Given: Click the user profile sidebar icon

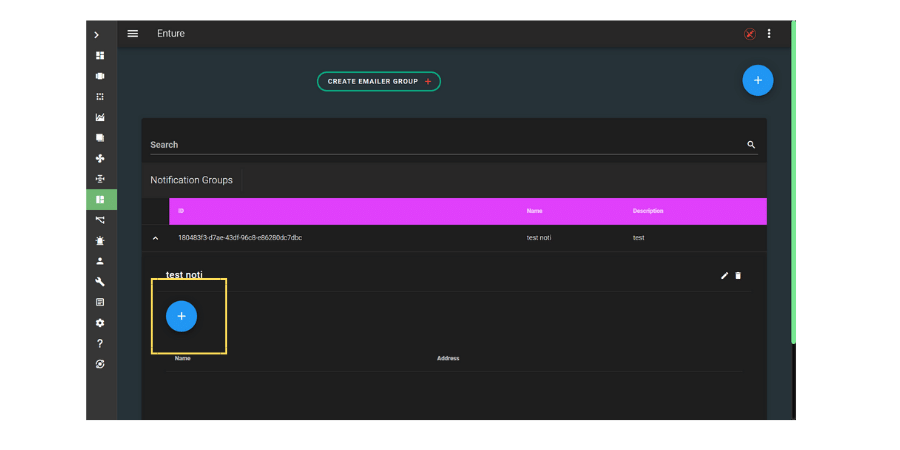Looking at the screenshot, I should tap(100, 261).
